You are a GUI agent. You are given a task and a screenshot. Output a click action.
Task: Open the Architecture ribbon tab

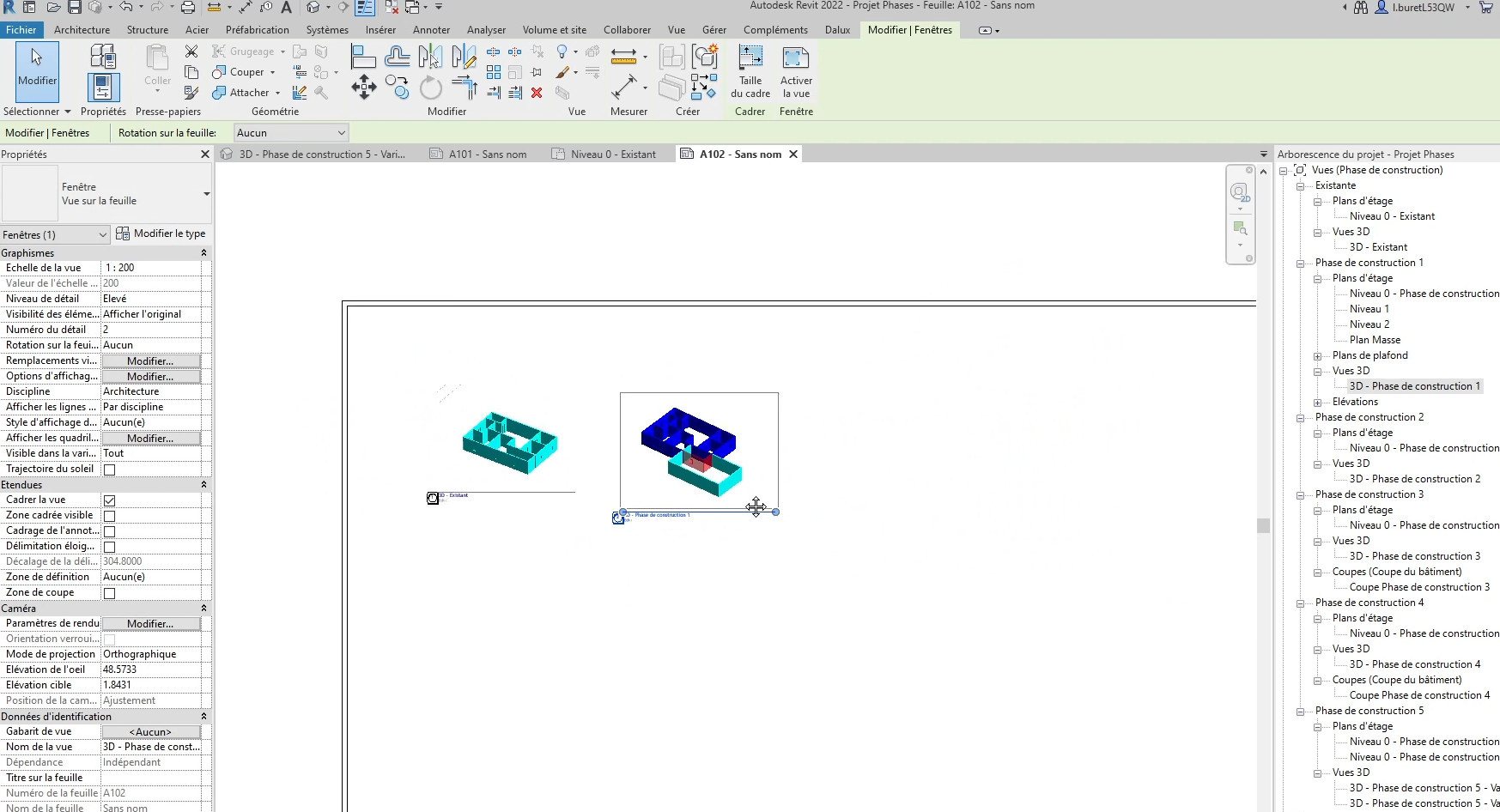tap(82, 30)
